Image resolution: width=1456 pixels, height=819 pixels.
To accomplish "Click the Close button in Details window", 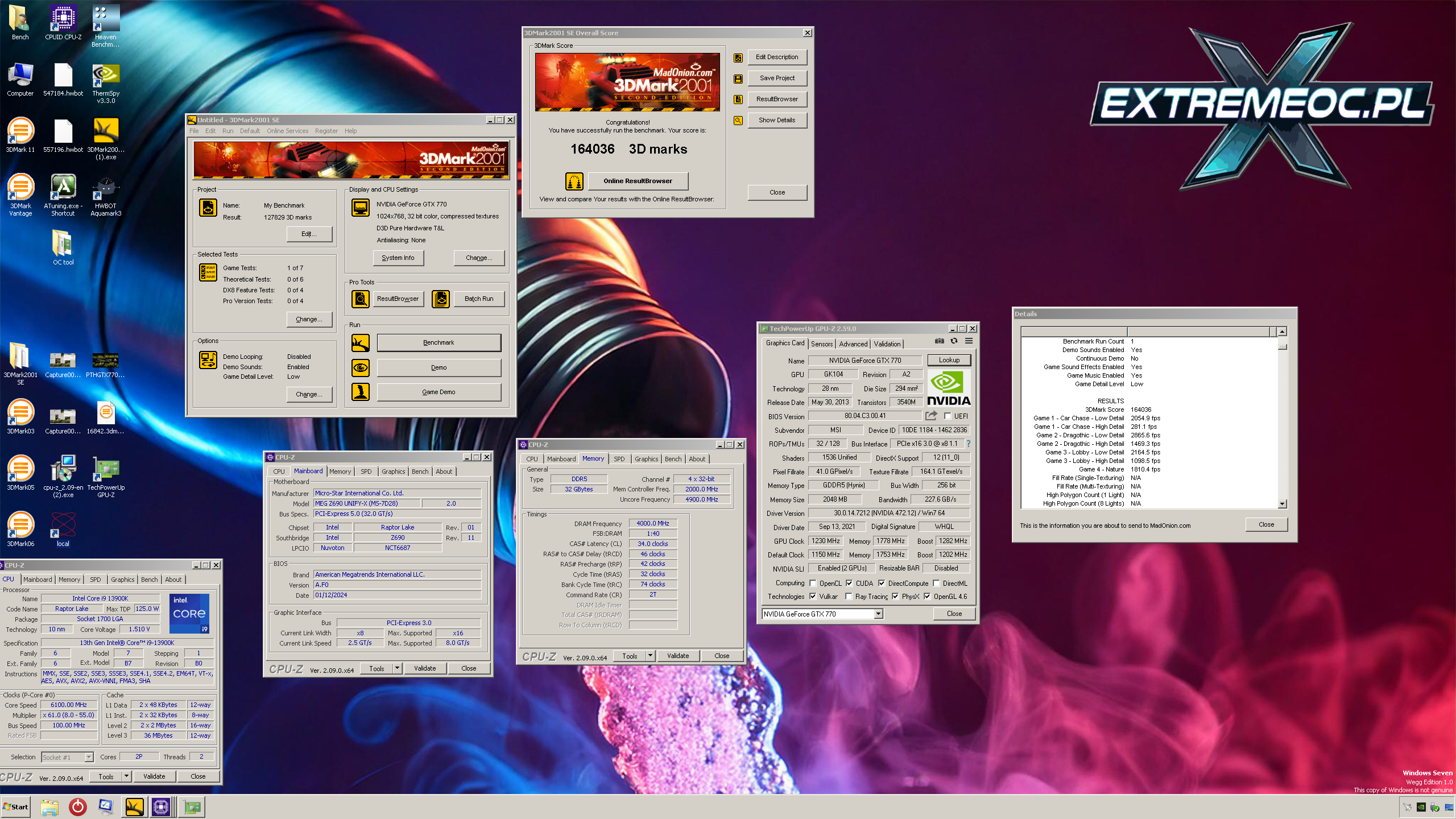I will point(1266,524).
